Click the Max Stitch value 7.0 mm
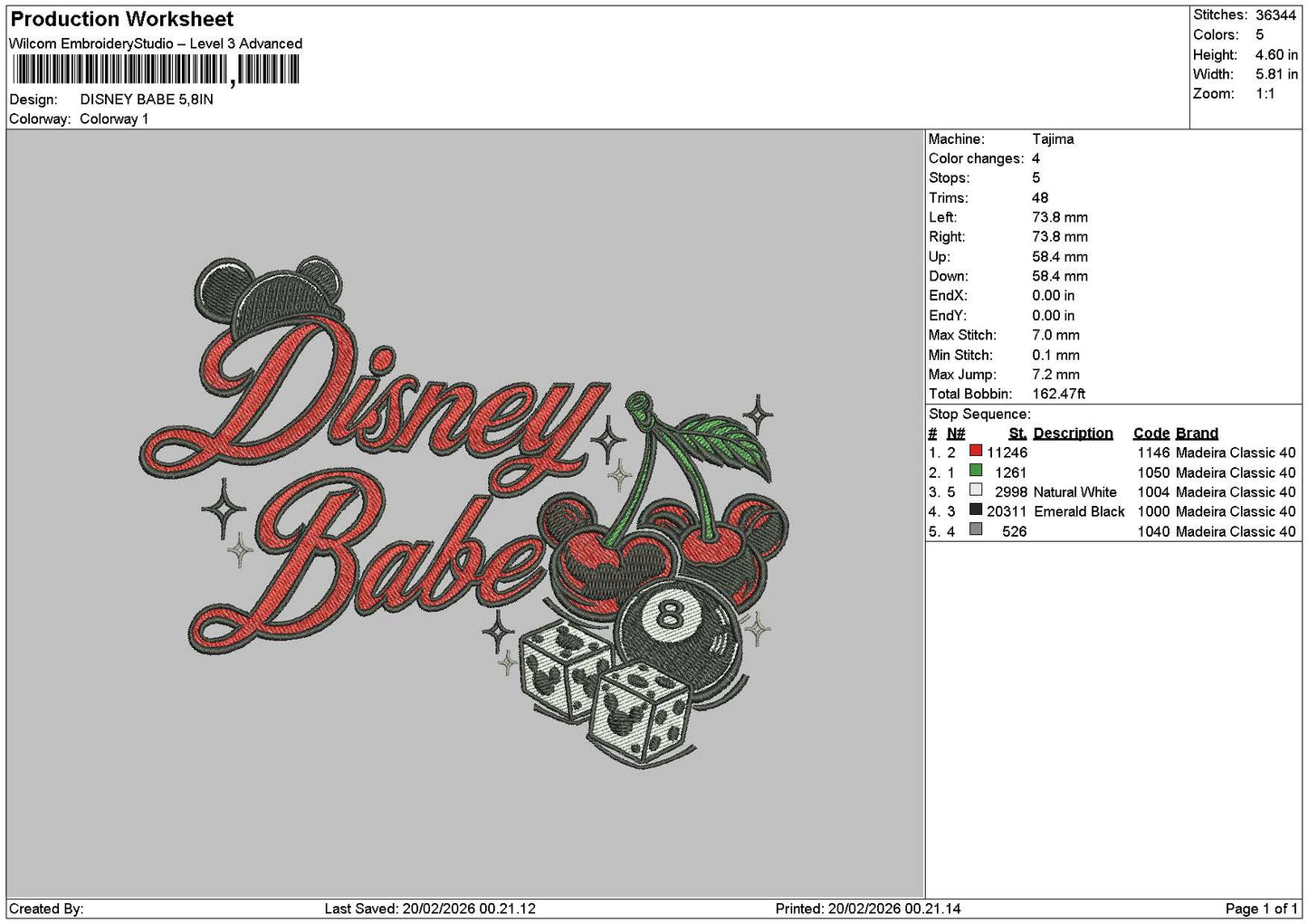The image size is (1308, 924). [x=1055, y=336]
